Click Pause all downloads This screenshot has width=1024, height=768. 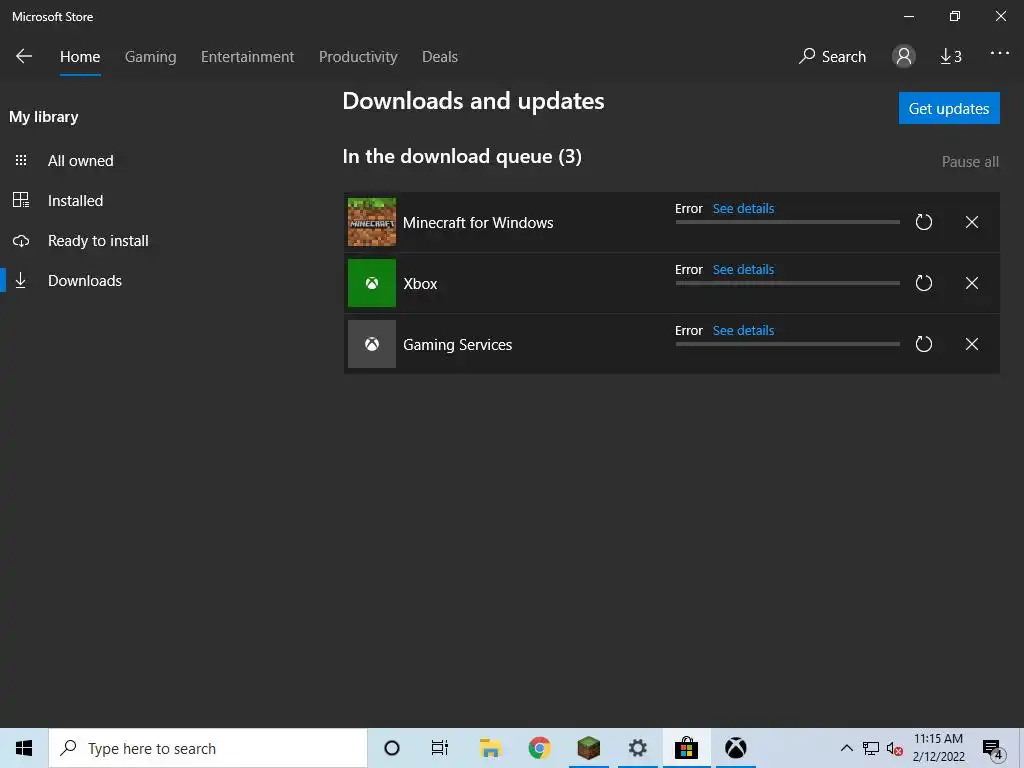point(970,162)
